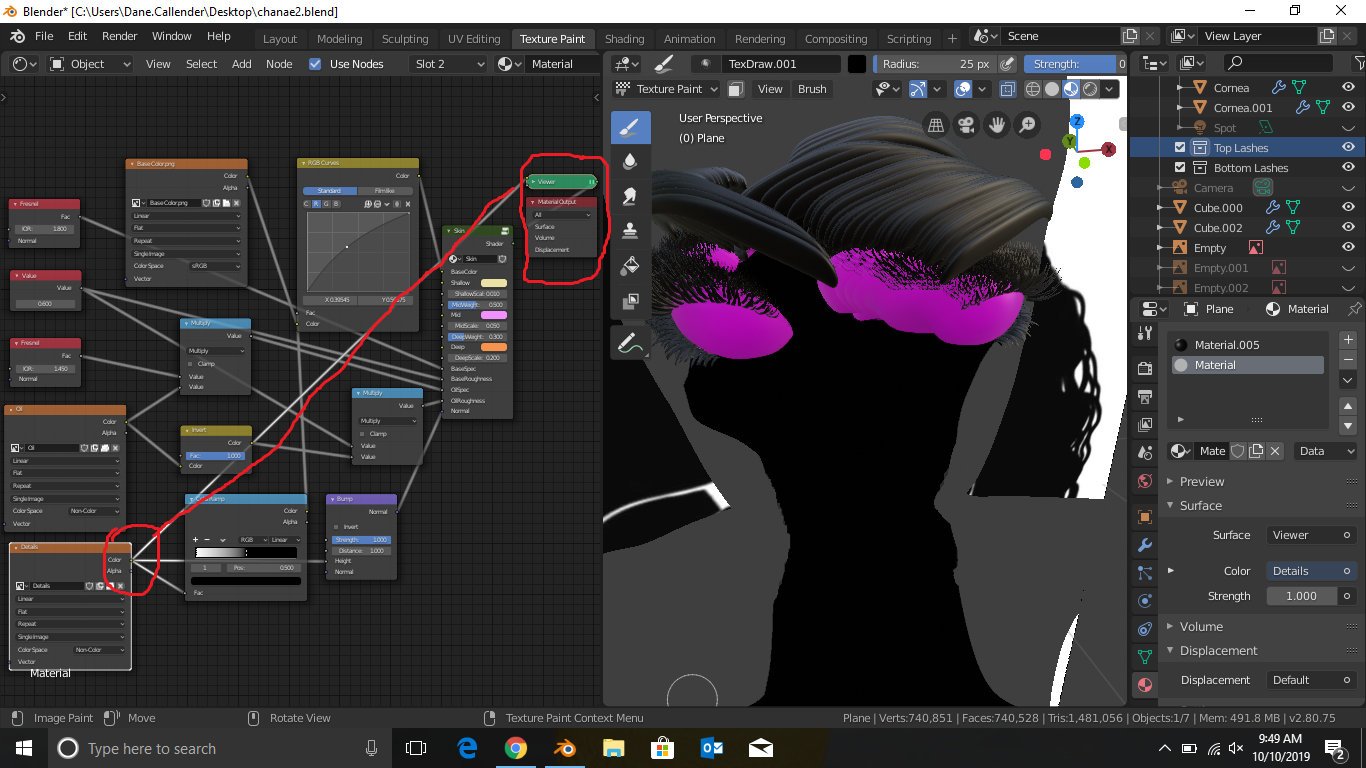Switch to rendered viewport shading
This screenshot has width=1366, height=768.
click(x=1090, y=89)
